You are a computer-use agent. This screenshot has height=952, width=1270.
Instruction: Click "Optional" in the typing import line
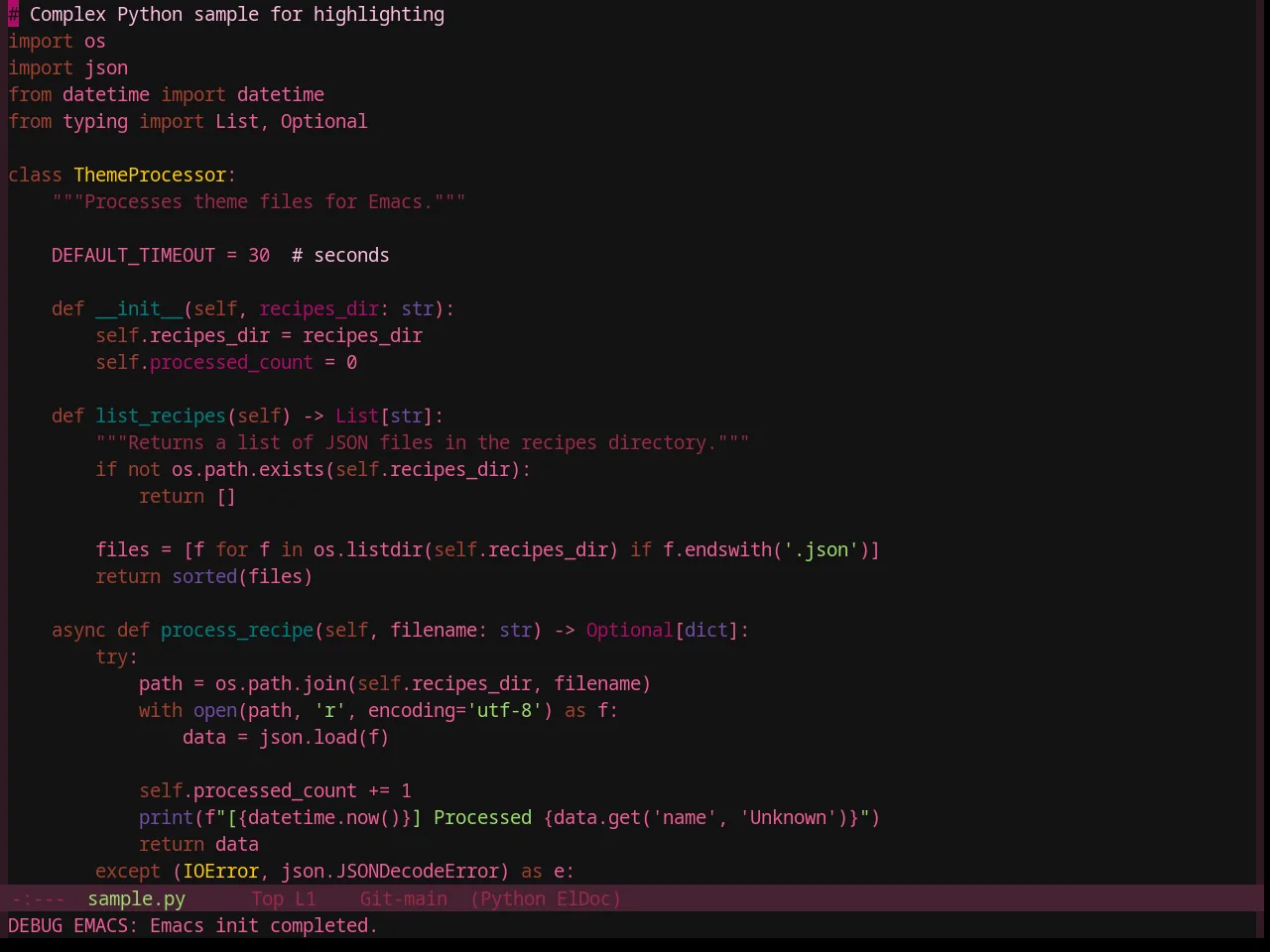(323, 121)
